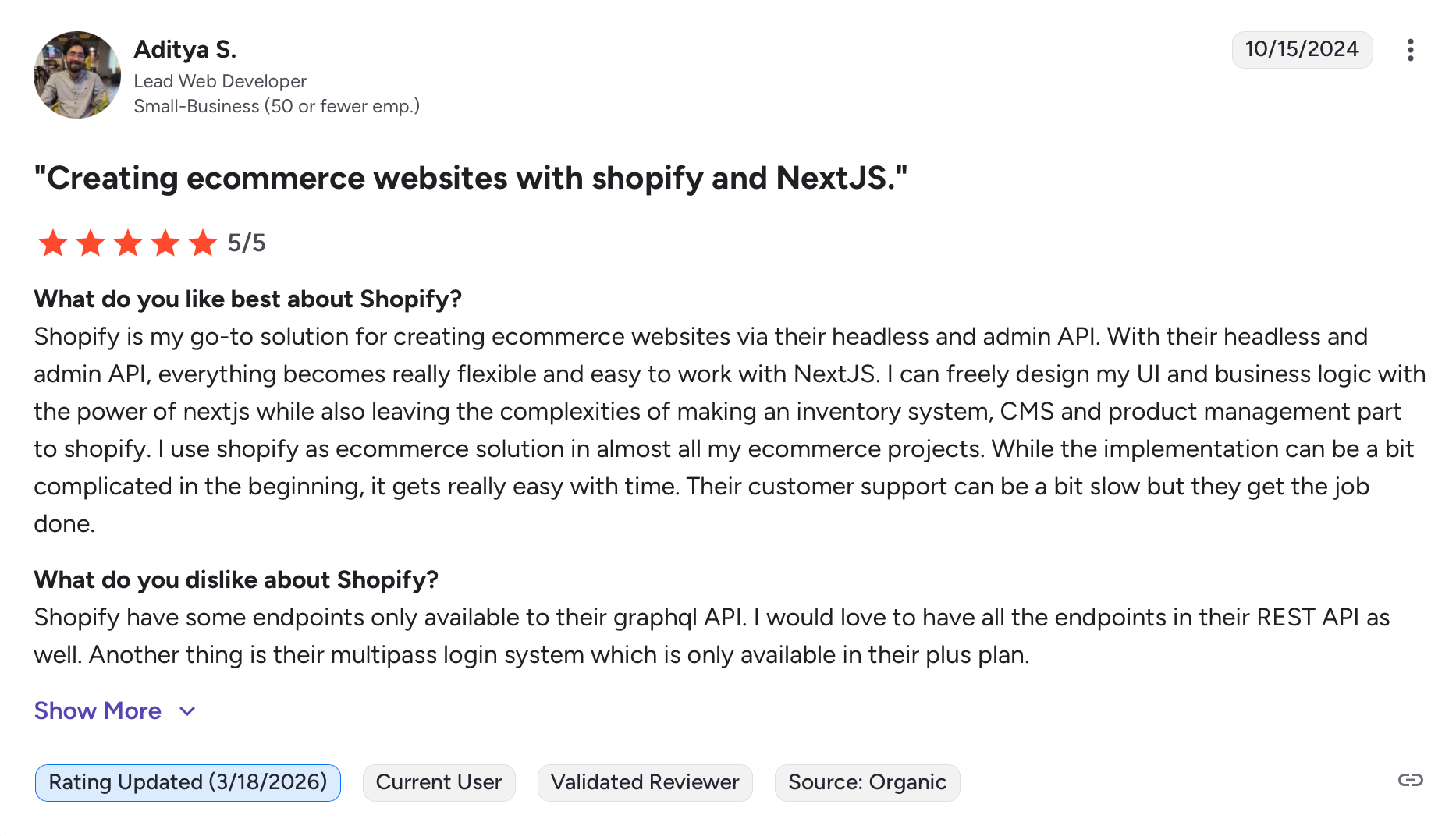1456x836 pixels.
Task: Click the chevron beside Show More
Action: point(187,711)
